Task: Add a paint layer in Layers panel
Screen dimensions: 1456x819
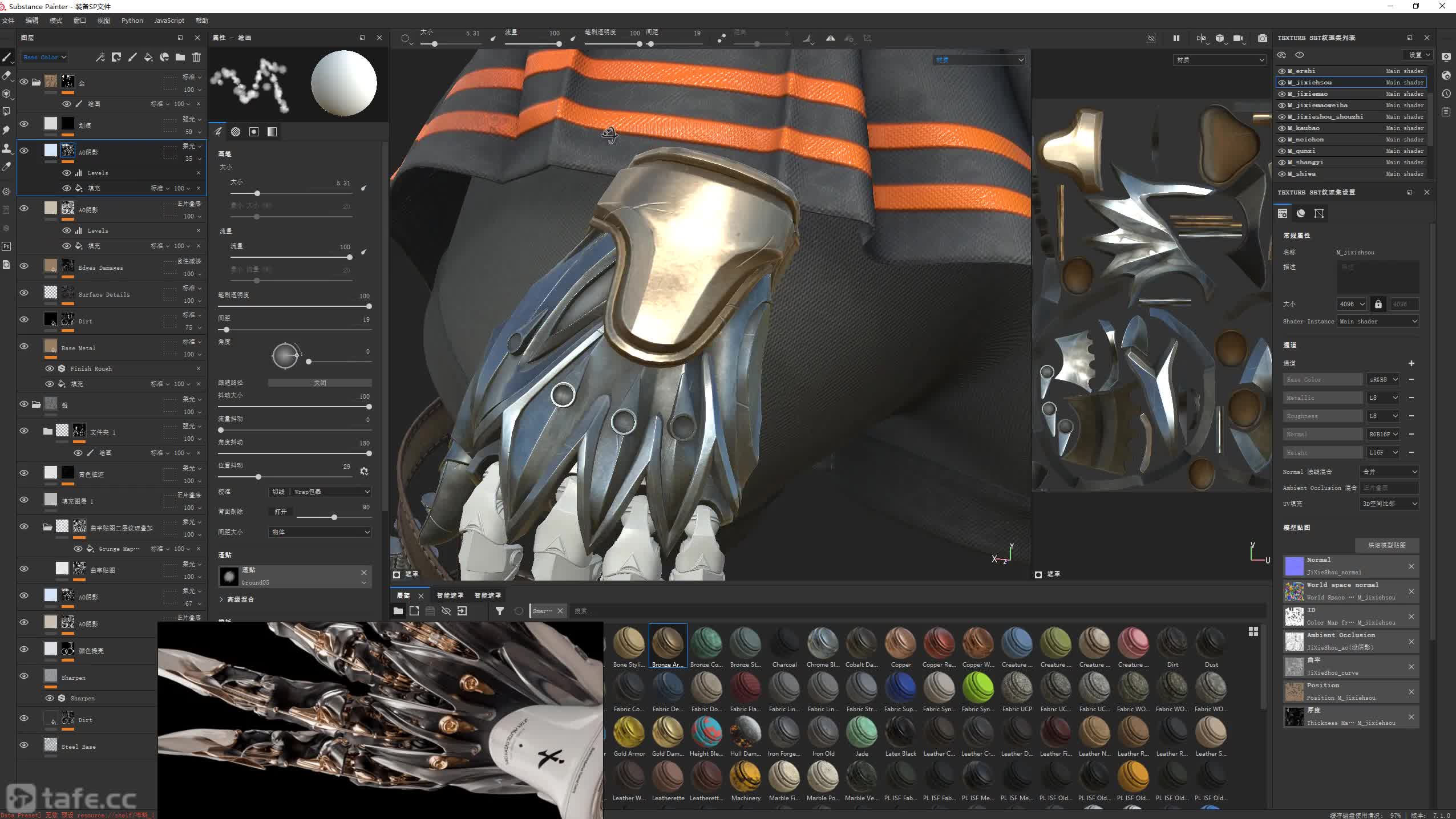Action: [x=132, y=57]
